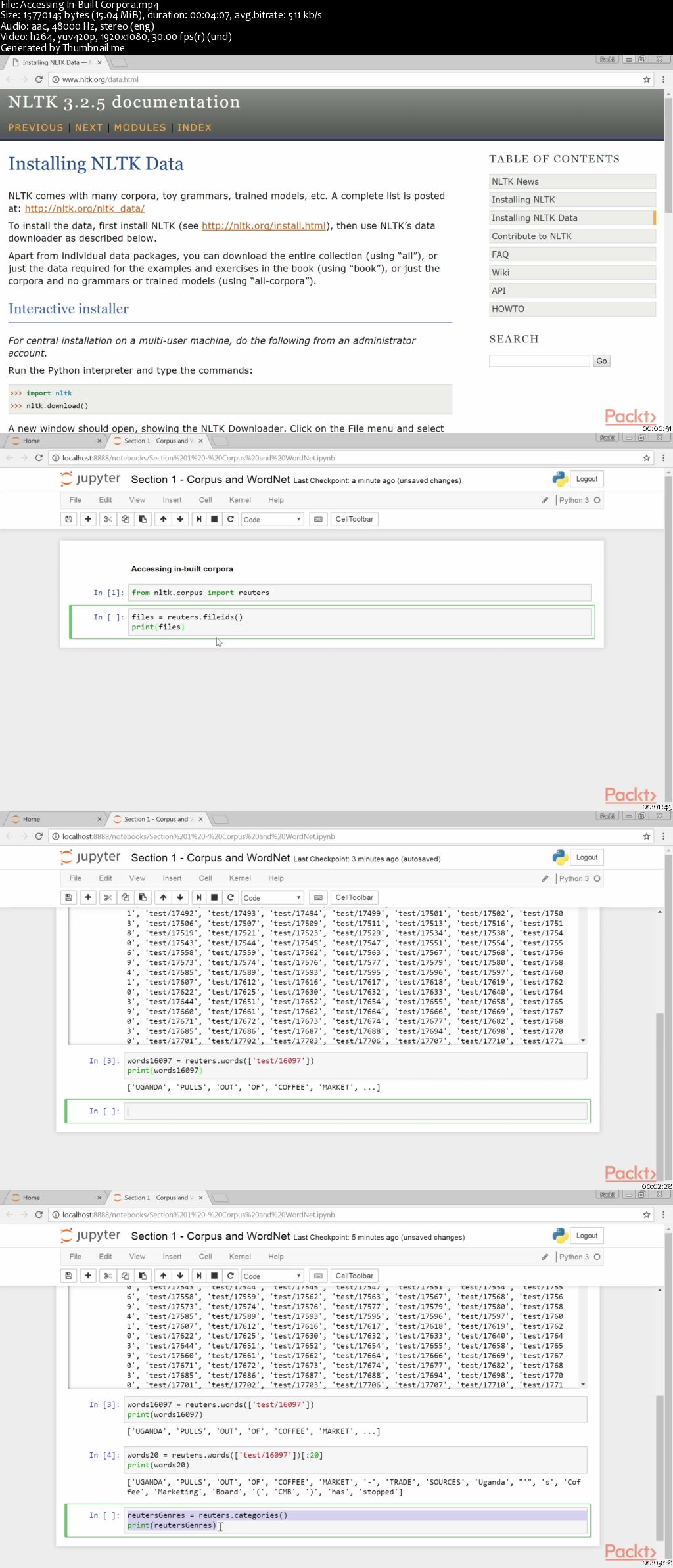
Task: Open FAQ in table of contents
Action: [572, 254]
